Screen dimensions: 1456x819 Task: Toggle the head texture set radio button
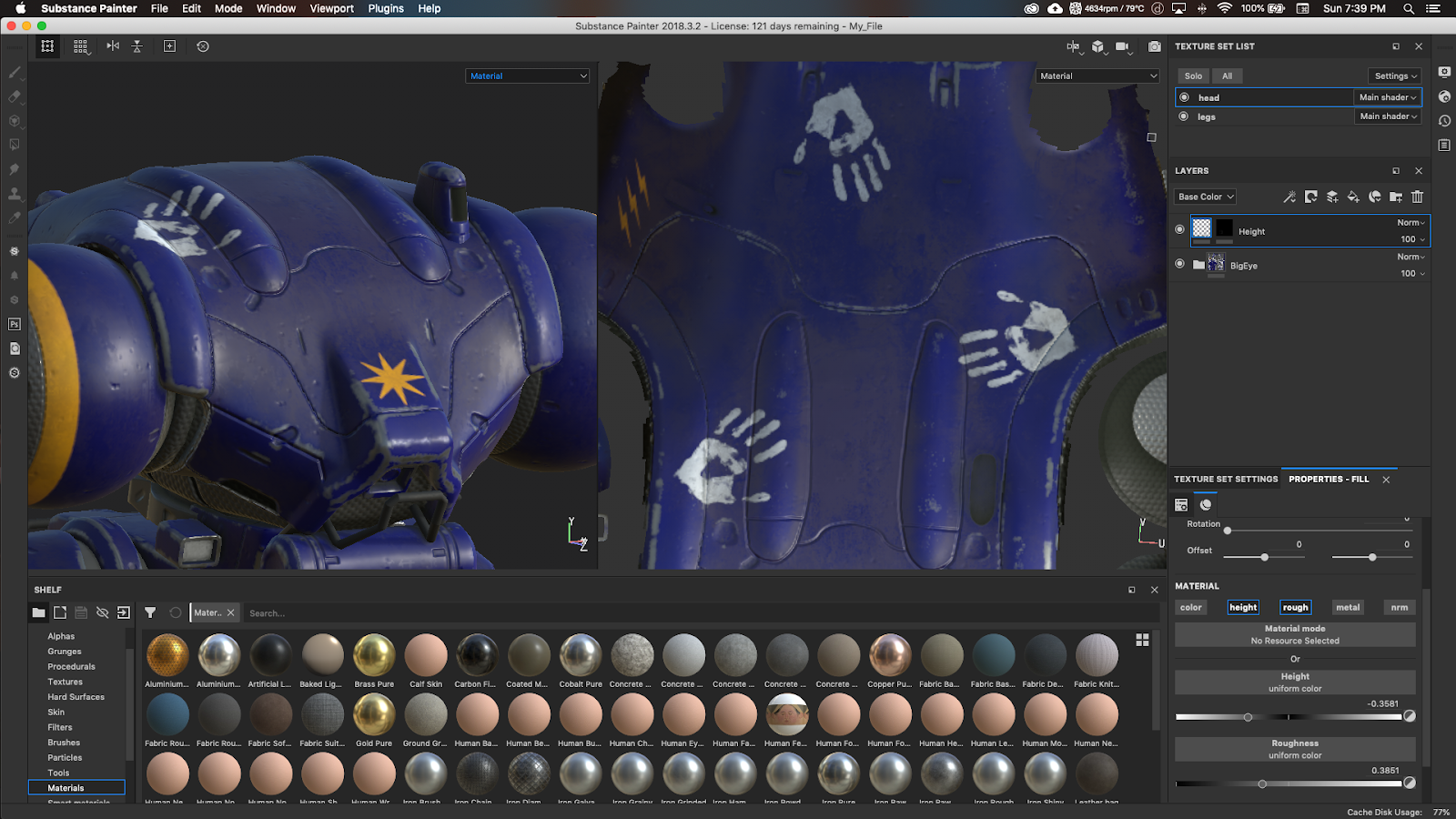[x=1184, y=96]
